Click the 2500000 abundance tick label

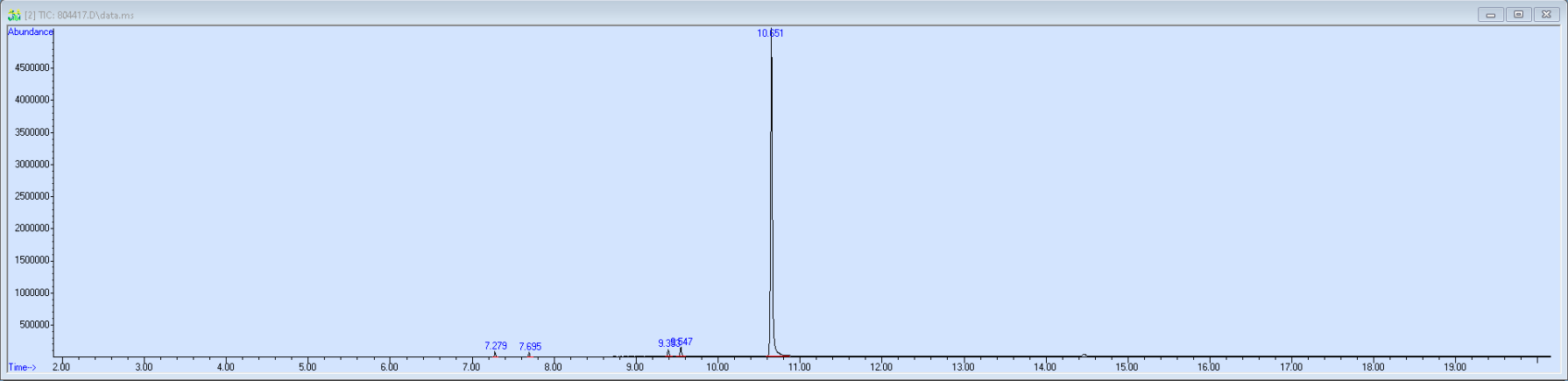point(32,196)
